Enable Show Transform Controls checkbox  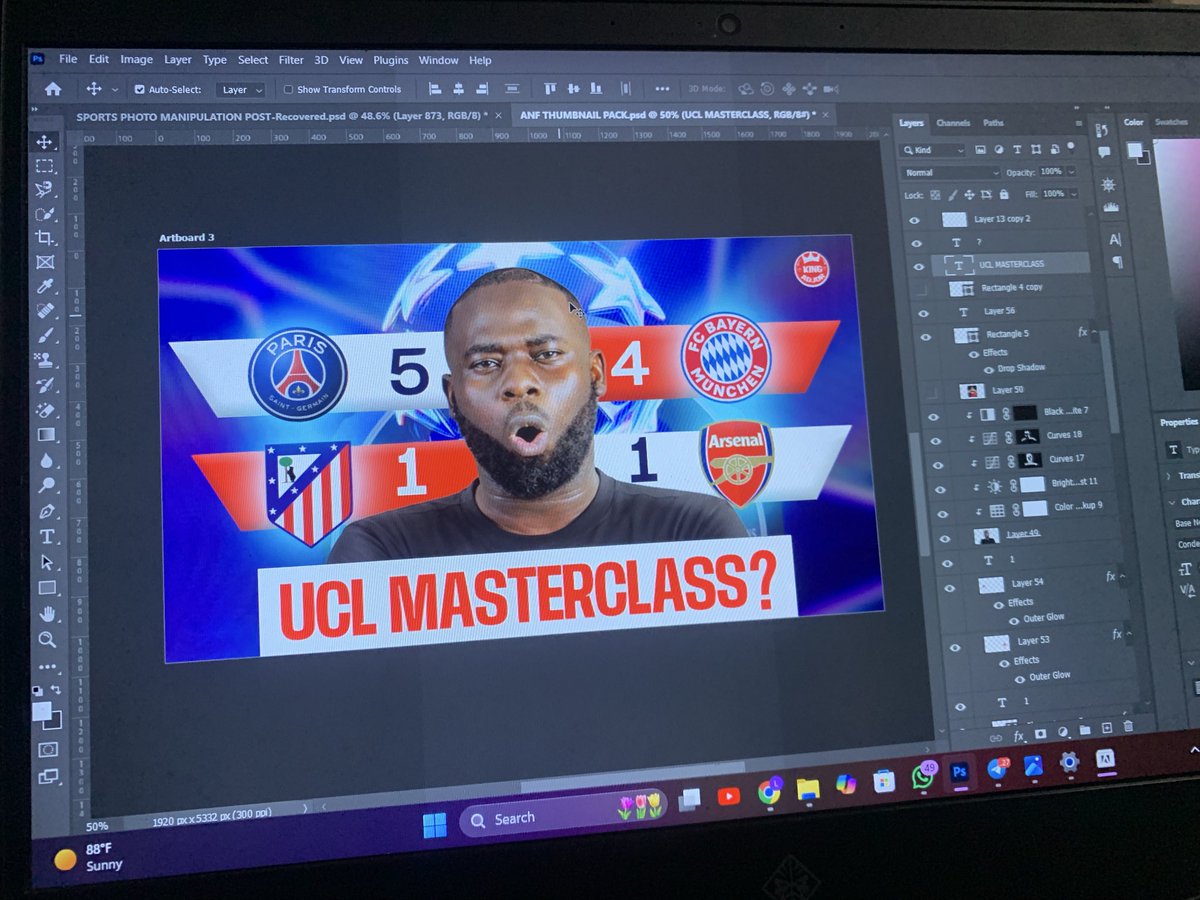point(289,89)
